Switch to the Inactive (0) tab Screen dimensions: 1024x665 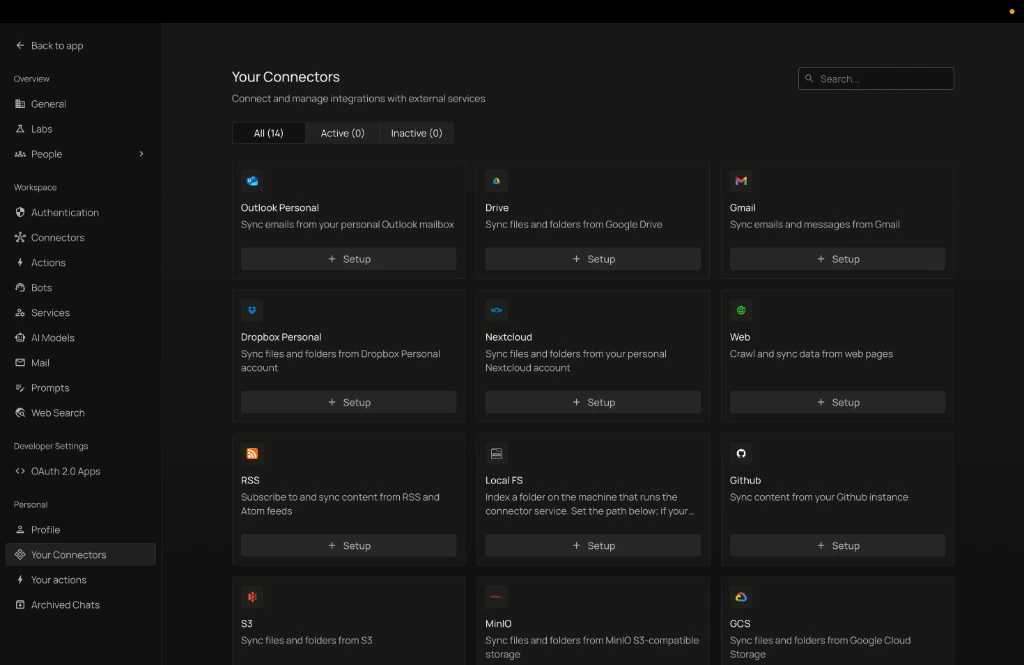(417, 133)
